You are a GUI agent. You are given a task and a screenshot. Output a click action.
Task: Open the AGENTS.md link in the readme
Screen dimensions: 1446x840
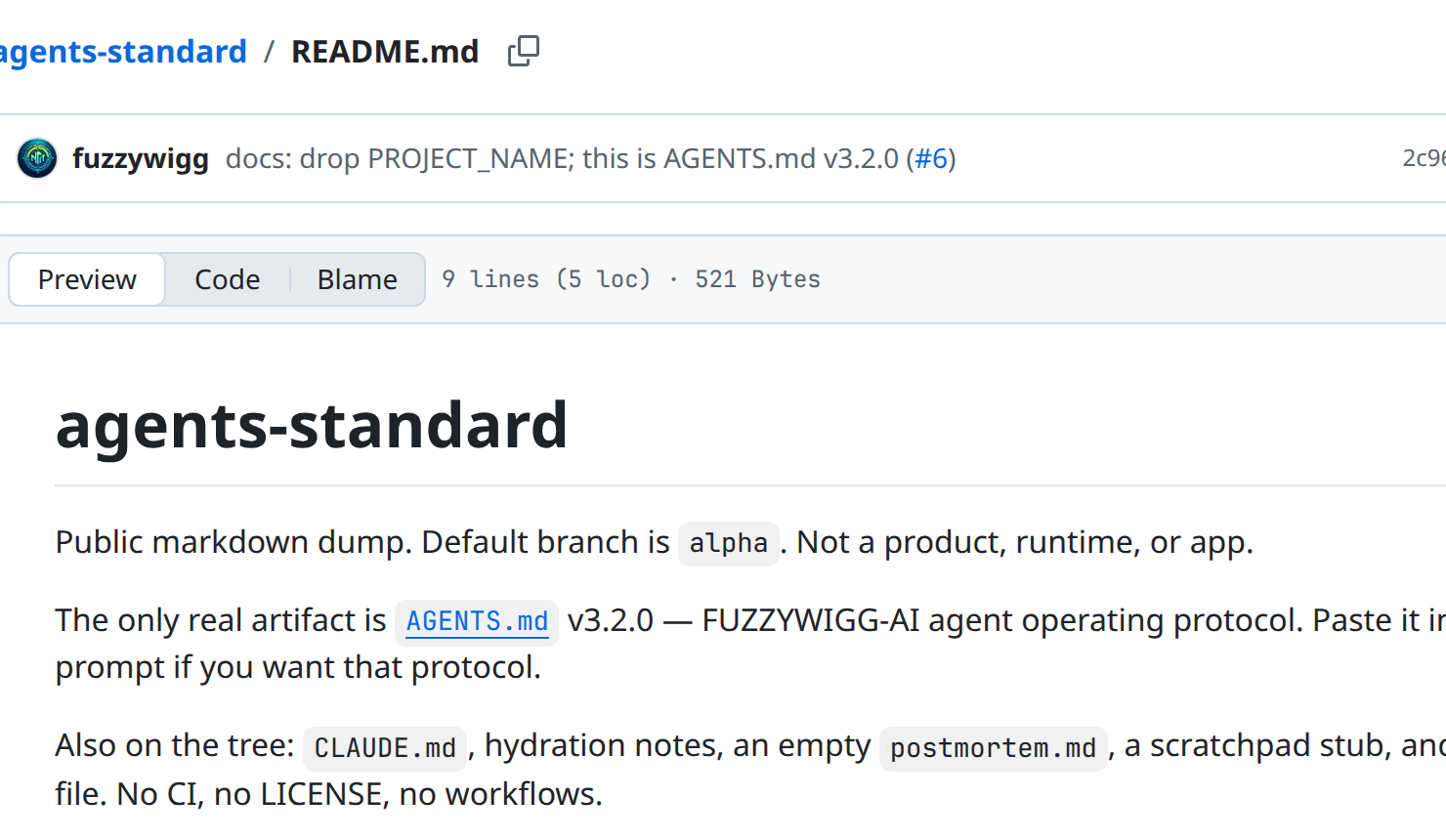(x=477, y=621)
